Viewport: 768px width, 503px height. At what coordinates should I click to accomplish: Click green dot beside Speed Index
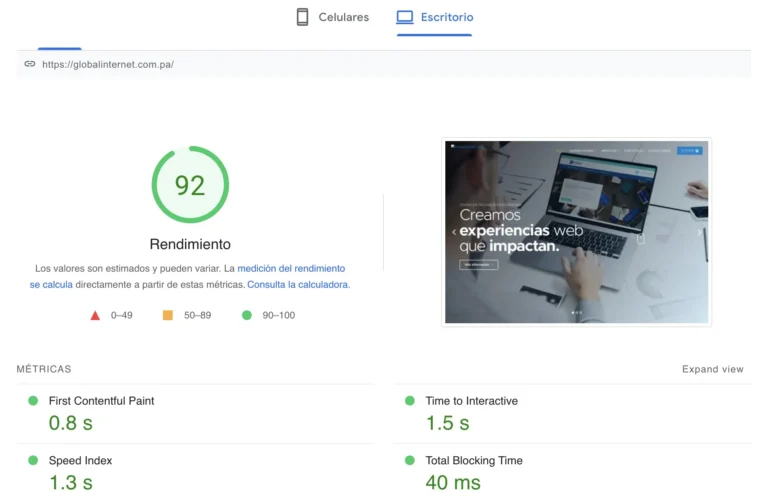[33, 460]
